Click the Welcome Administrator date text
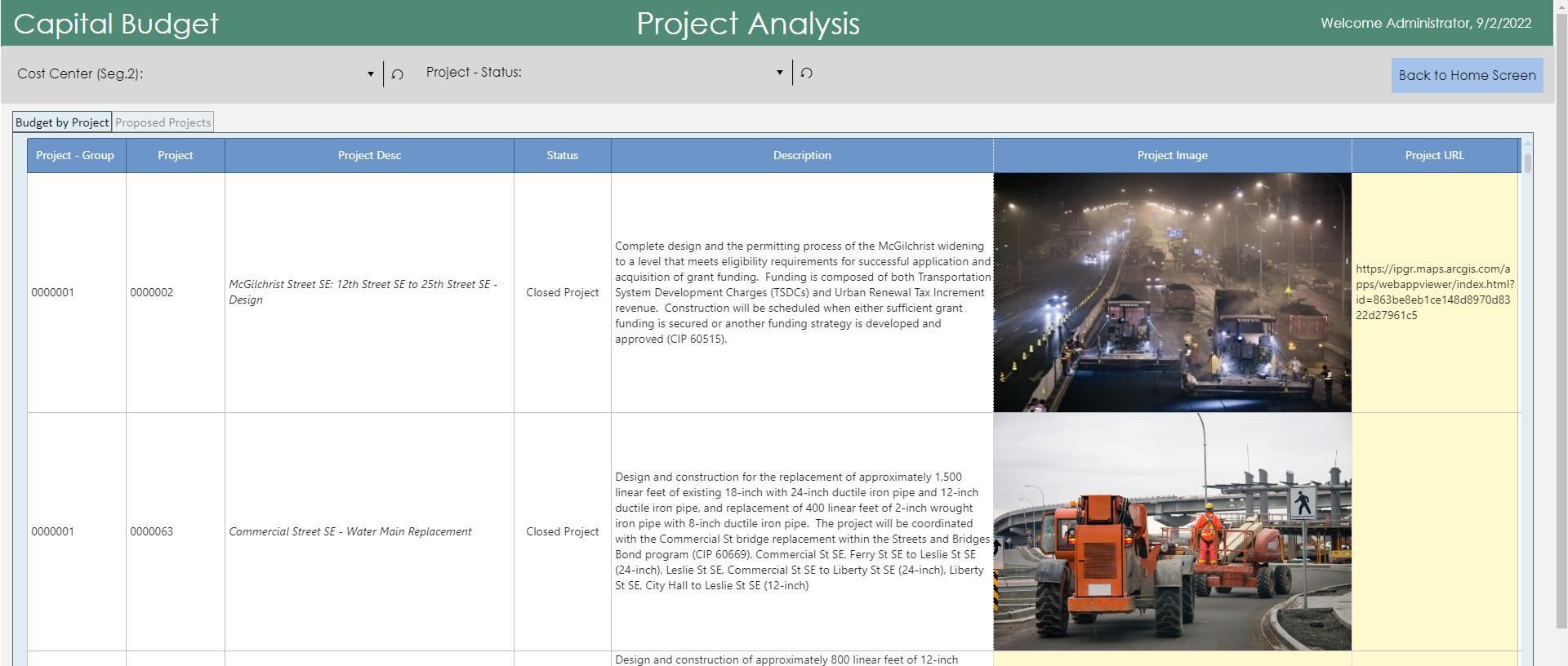 point(1426,23)
